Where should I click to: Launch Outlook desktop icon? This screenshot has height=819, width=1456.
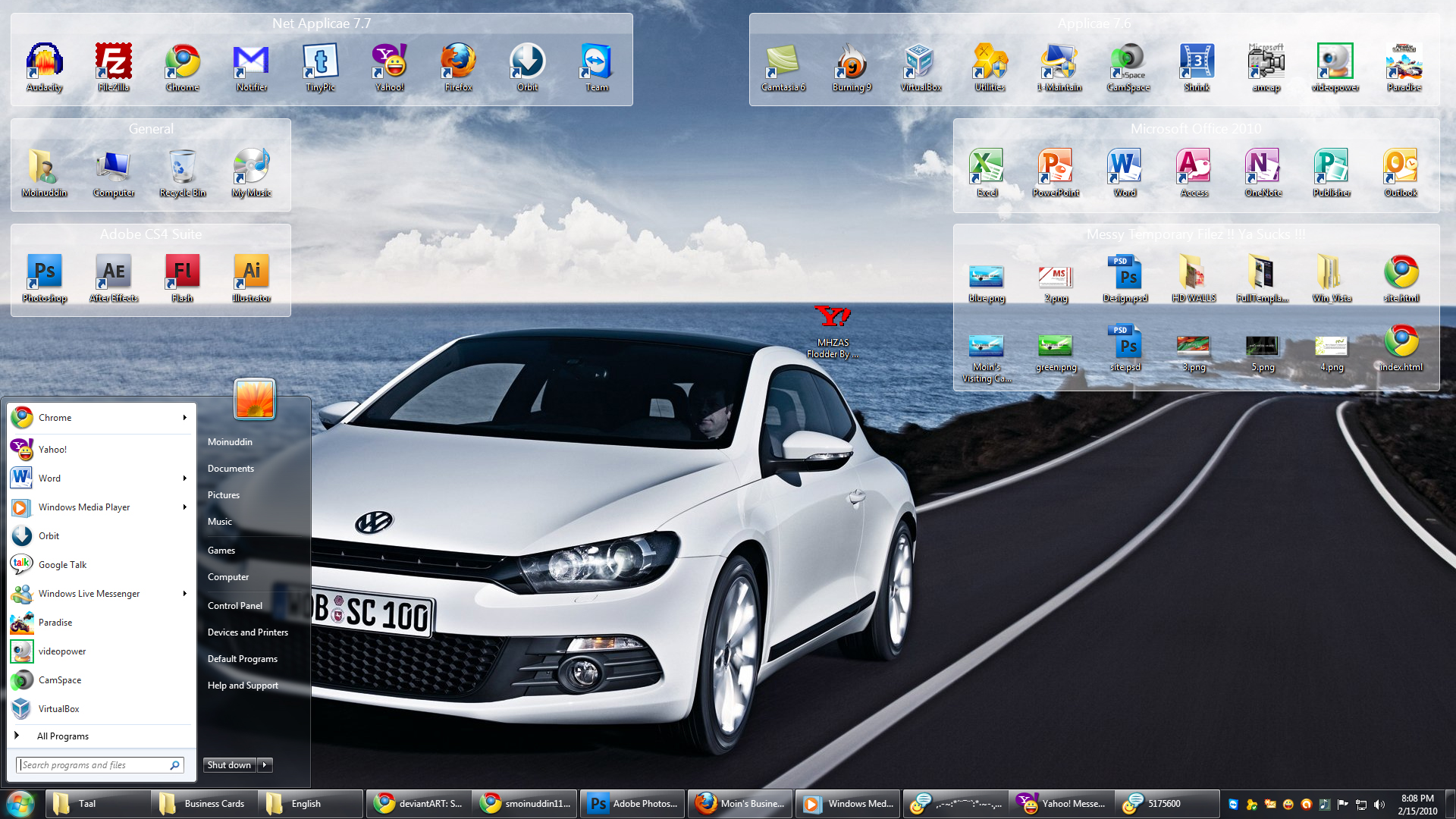[1401, 173]
